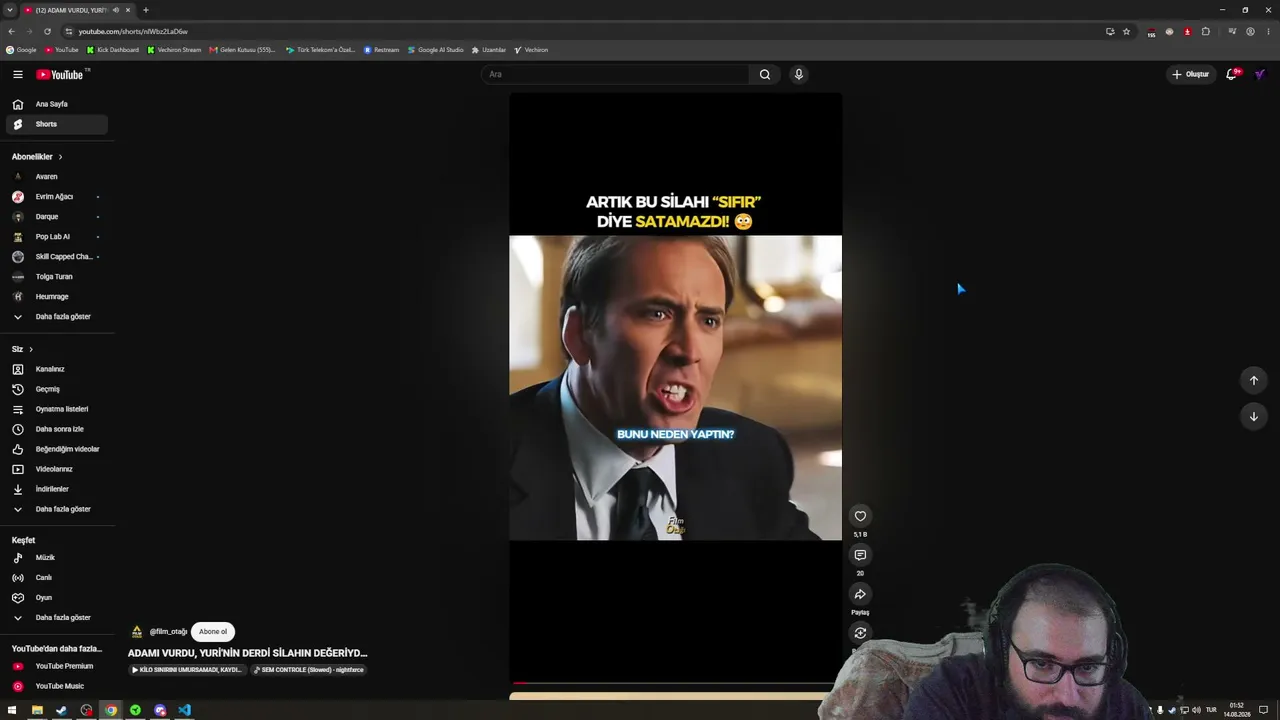1280x720 pixels.
Task: Click the Abone ol subscribe button
Action: (x=213, y=632)
